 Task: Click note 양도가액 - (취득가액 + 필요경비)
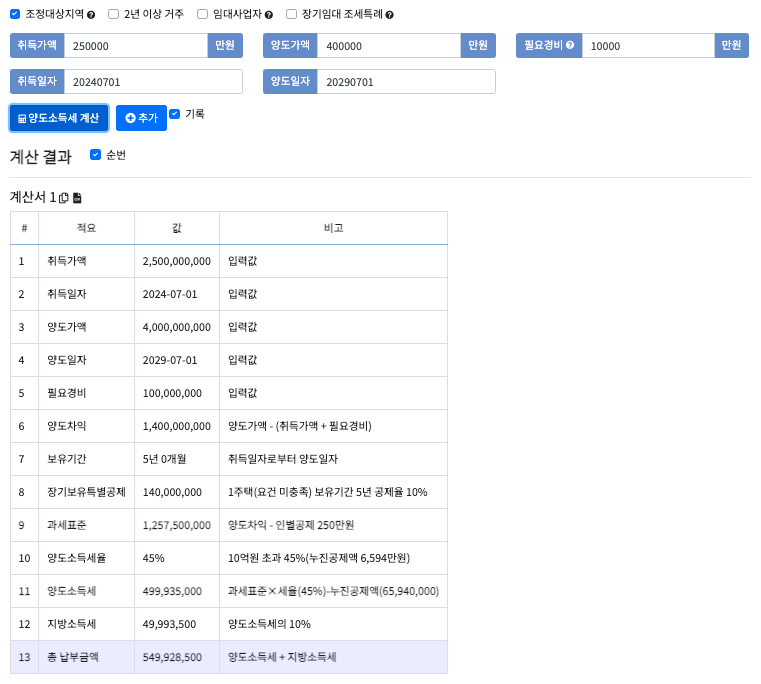pyautogui.click(x=300, y=426)
